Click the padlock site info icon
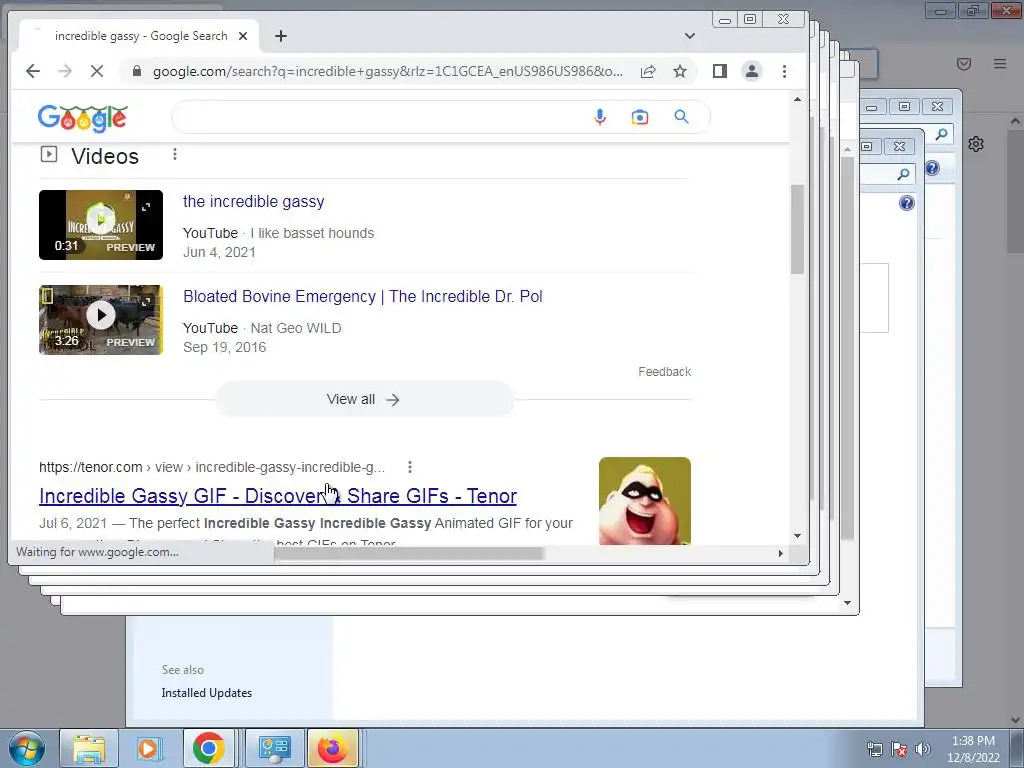 tap(136, 71)
